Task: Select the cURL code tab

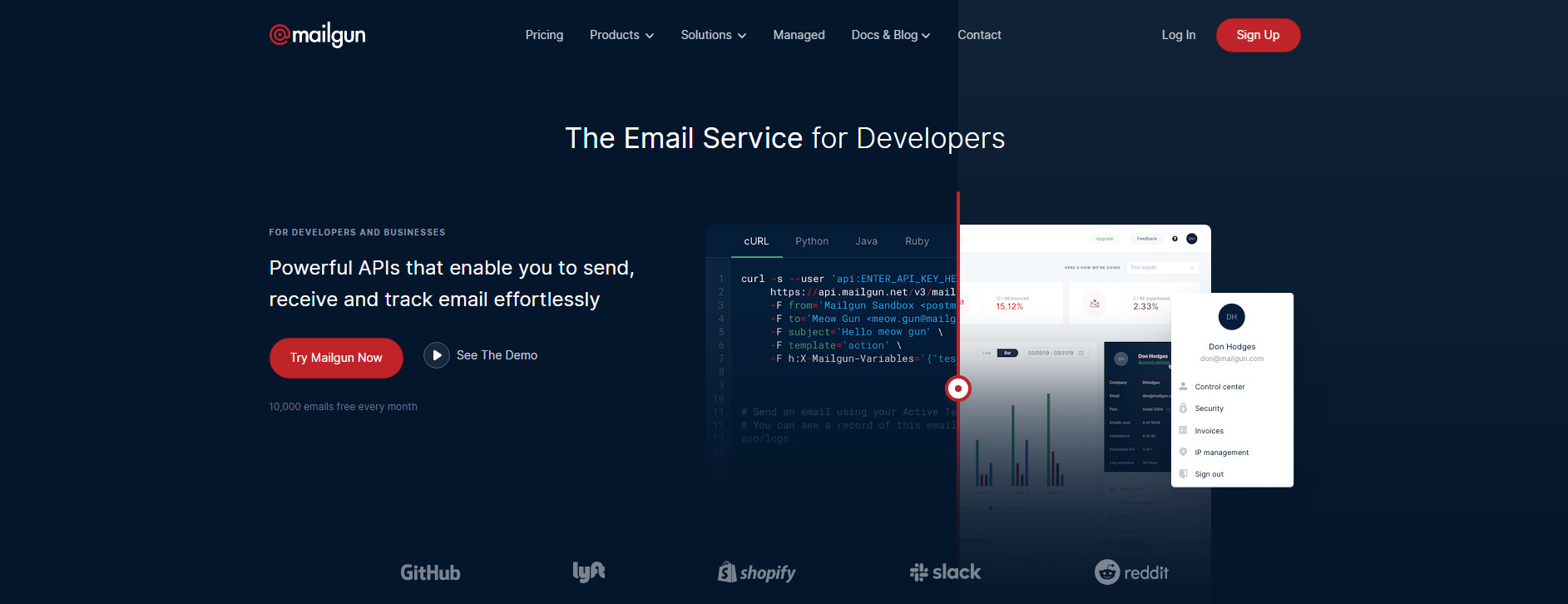Action: [x=756, y=241]
